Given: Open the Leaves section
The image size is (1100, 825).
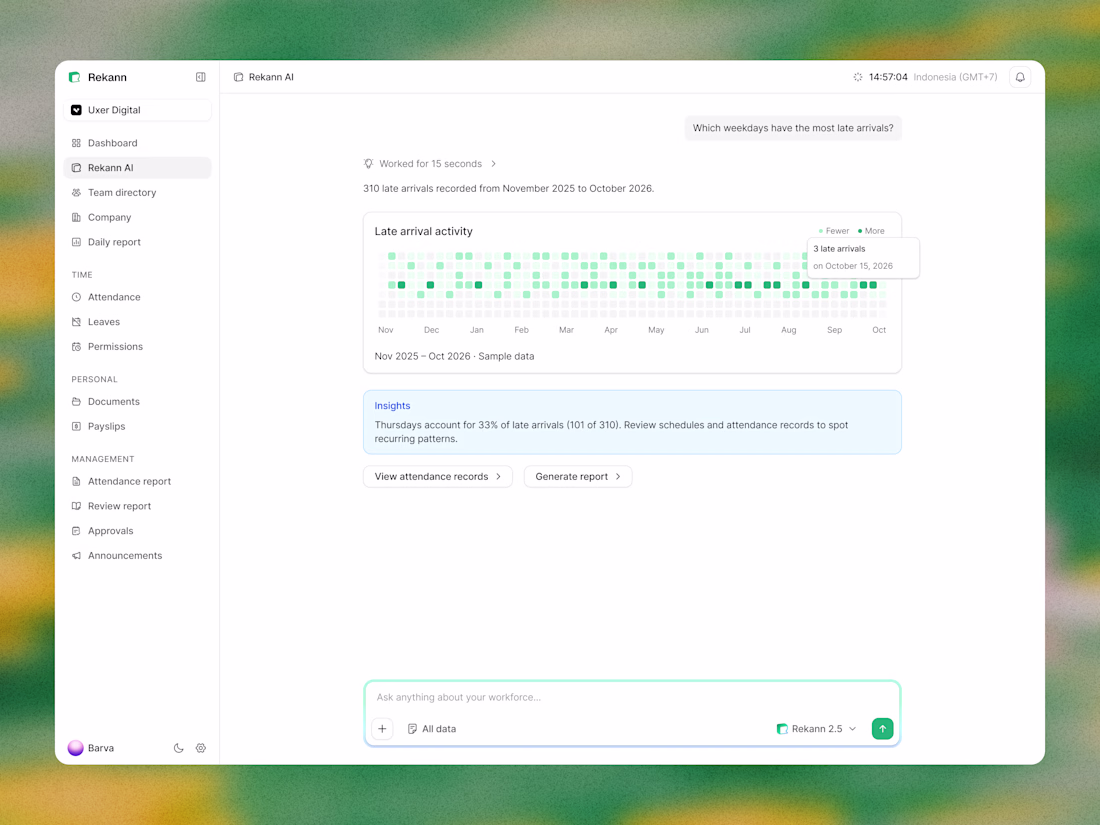Looking at the screenshot, I should [x=138, y=322].
